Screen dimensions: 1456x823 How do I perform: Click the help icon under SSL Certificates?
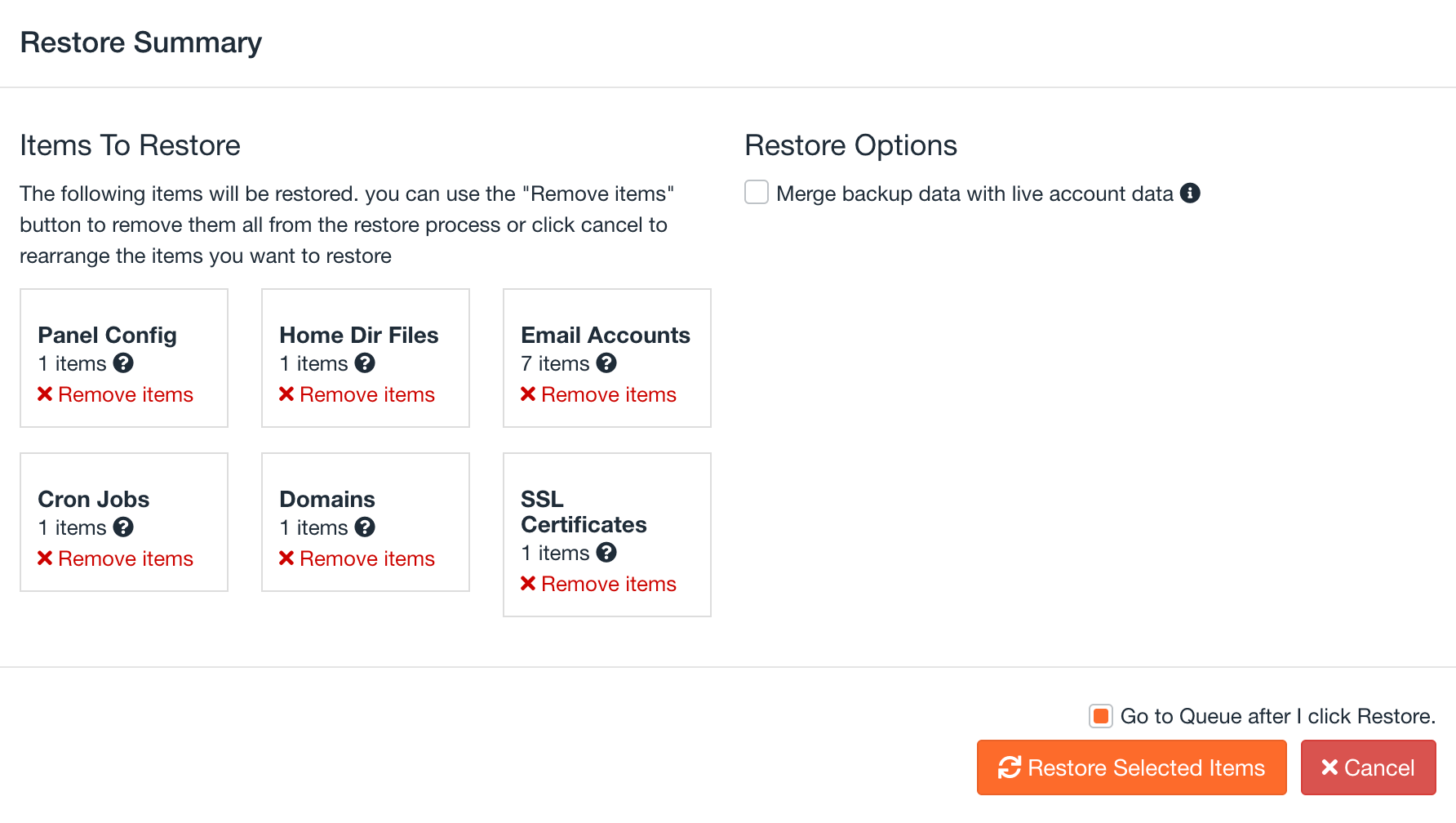point(606,553)
